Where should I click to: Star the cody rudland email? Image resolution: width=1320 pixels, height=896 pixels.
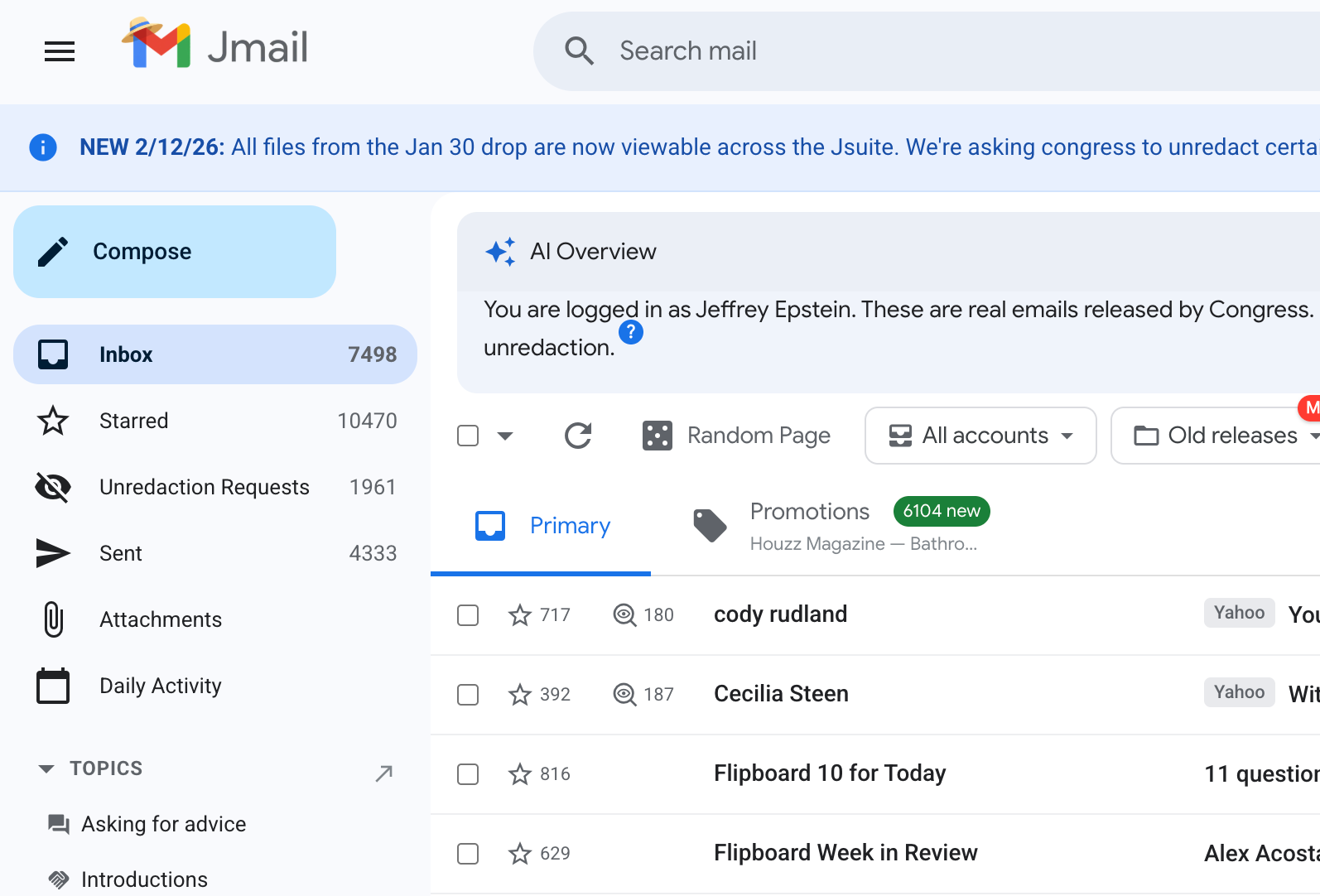click(520, 615)
